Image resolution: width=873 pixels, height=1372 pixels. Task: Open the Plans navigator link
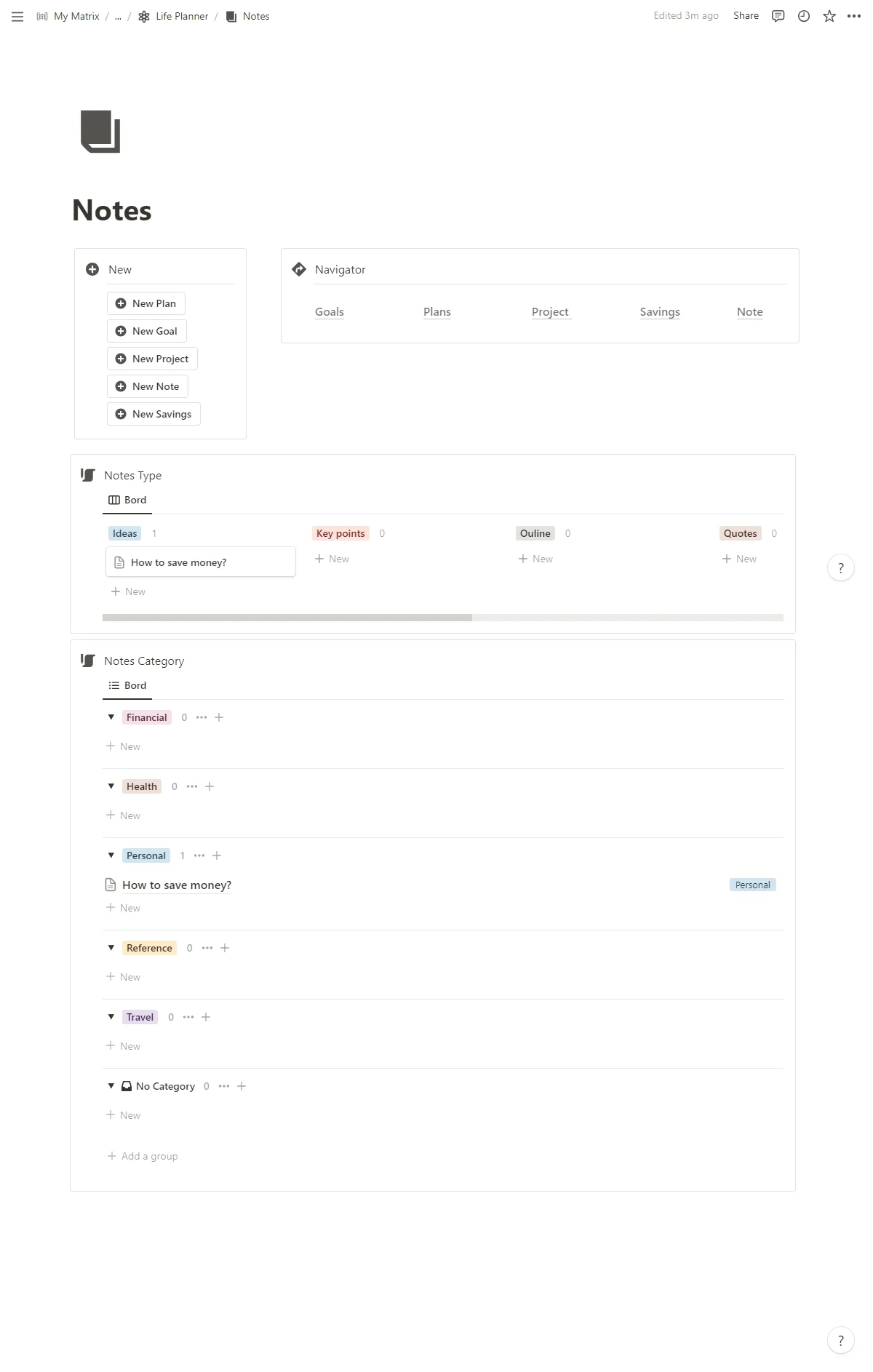coord(437,312)
